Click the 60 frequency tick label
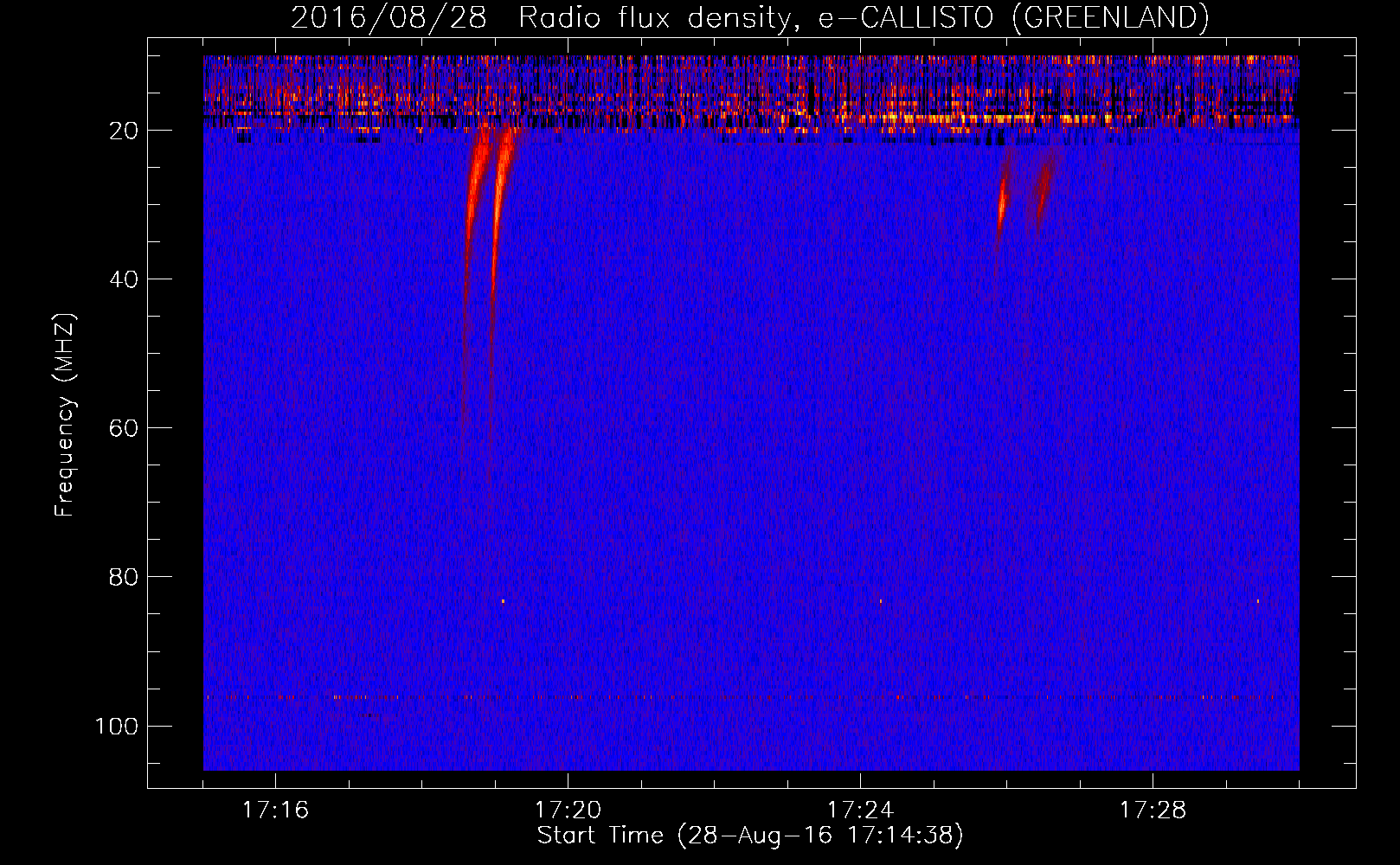 (124, 428)
